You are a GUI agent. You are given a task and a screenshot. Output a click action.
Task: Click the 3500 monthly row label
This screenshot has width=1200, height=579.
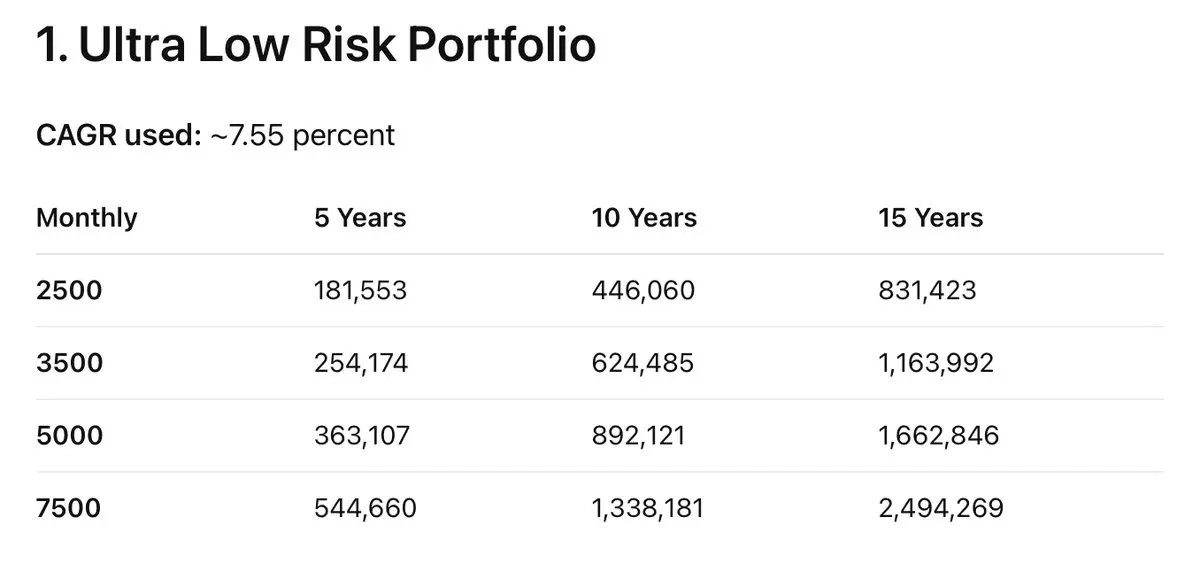(x=69, y=362)
